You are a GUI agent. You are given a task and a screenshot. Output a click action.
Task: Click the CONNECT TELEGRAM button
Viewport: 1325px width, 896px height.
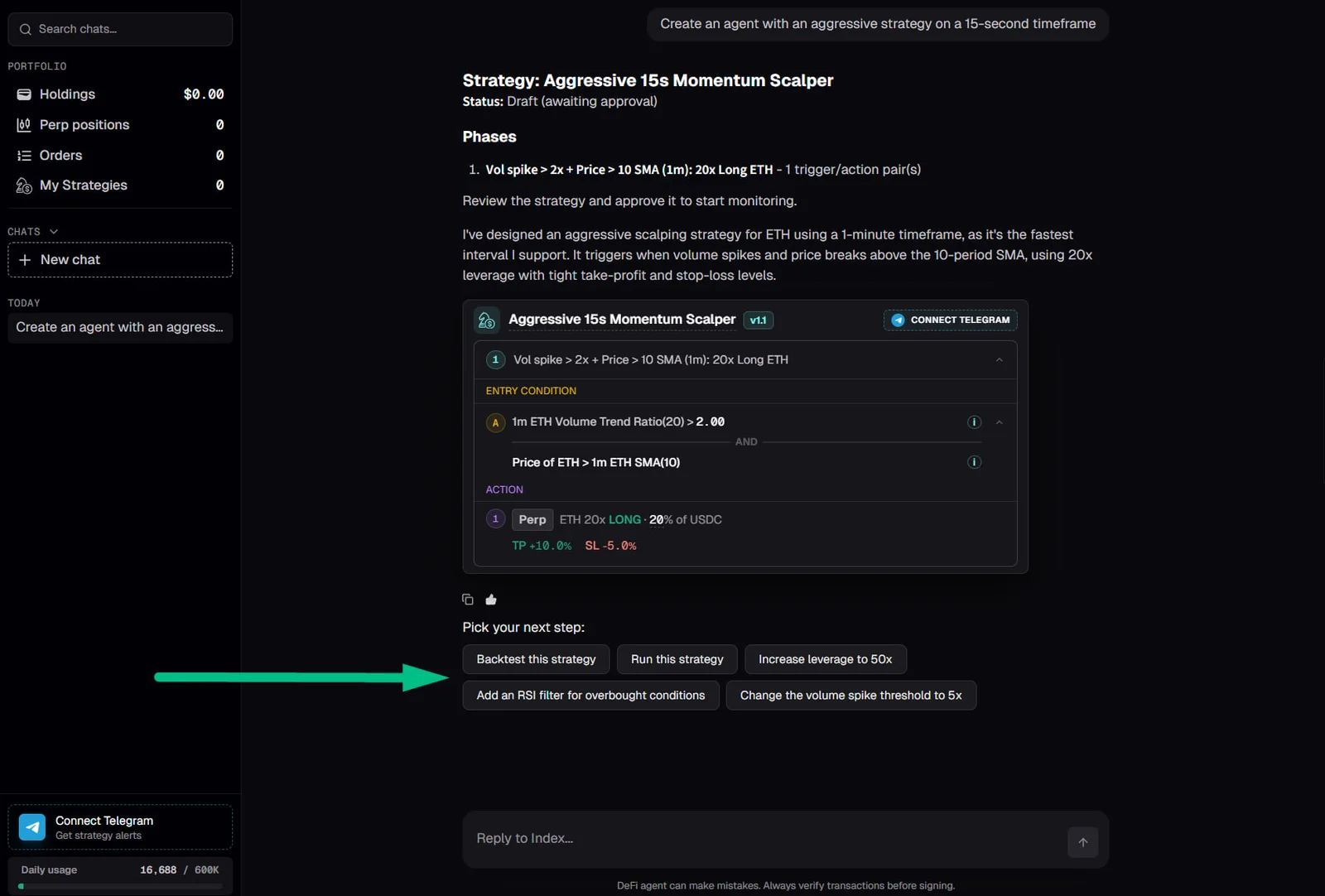951,320
